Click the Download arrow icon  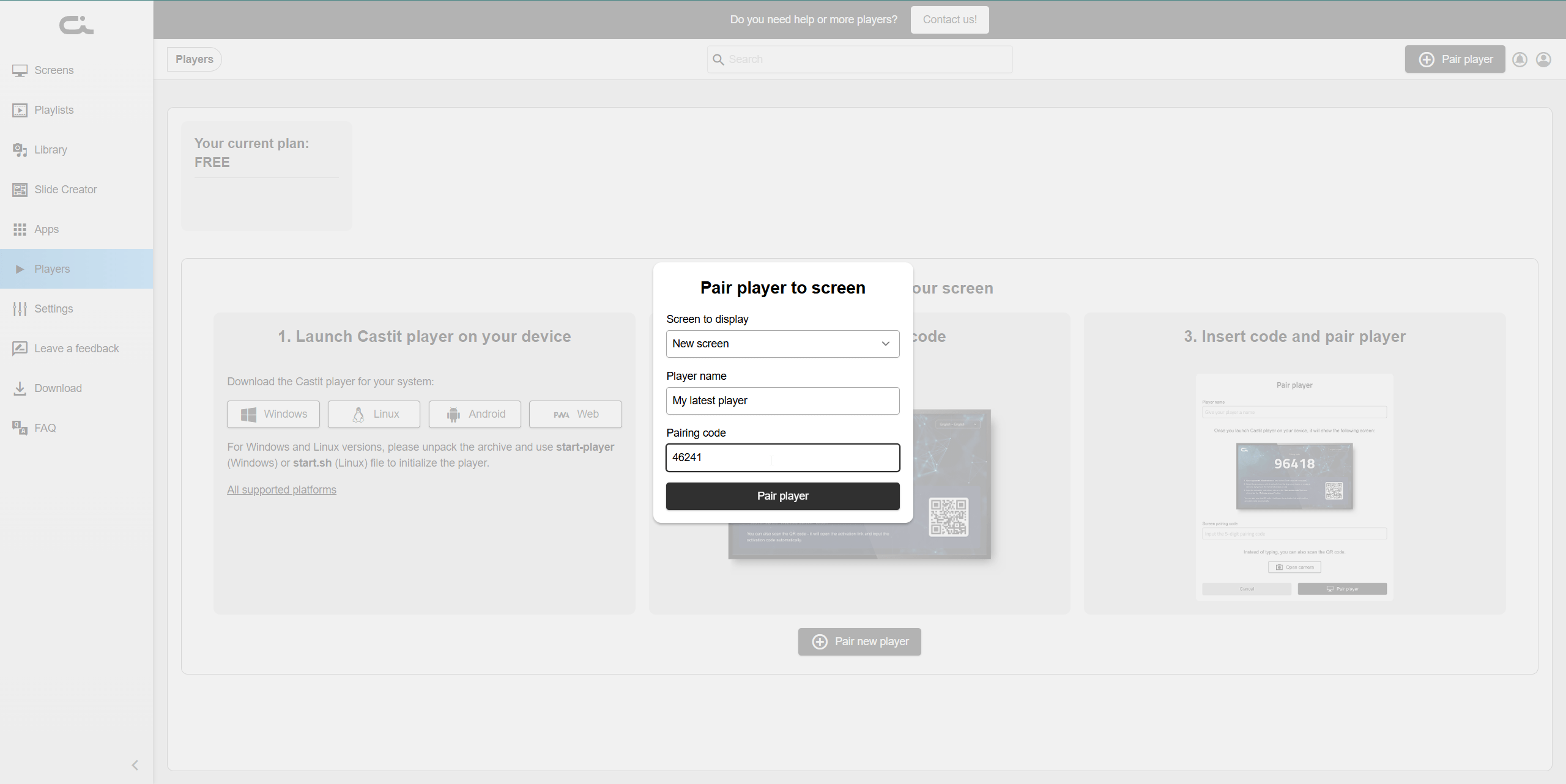pyautogui.click(x=20, y=388)
